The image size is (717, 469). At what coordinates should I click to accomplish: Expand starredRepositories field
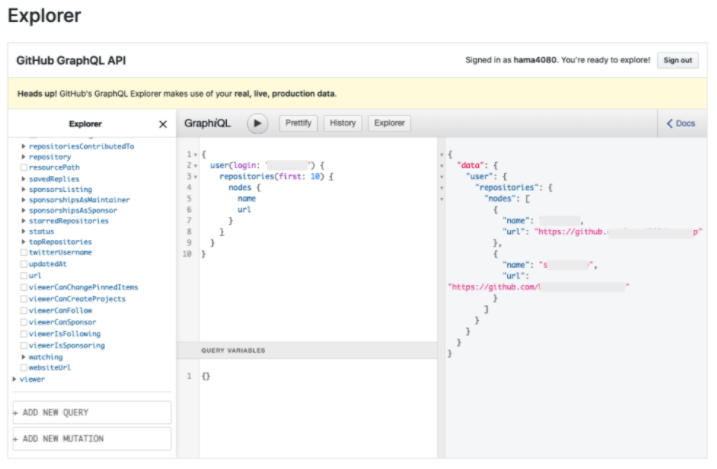(x=23, y=221)
